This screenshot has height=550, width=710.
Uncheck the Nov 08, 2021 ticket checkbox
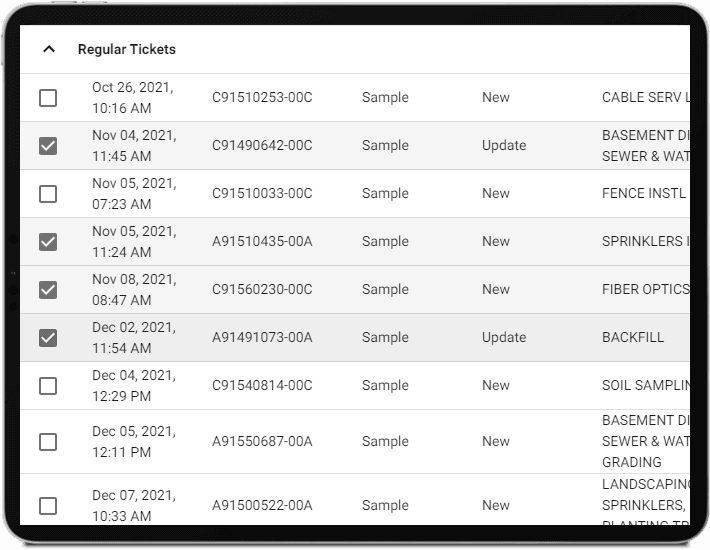coord(48,290)
